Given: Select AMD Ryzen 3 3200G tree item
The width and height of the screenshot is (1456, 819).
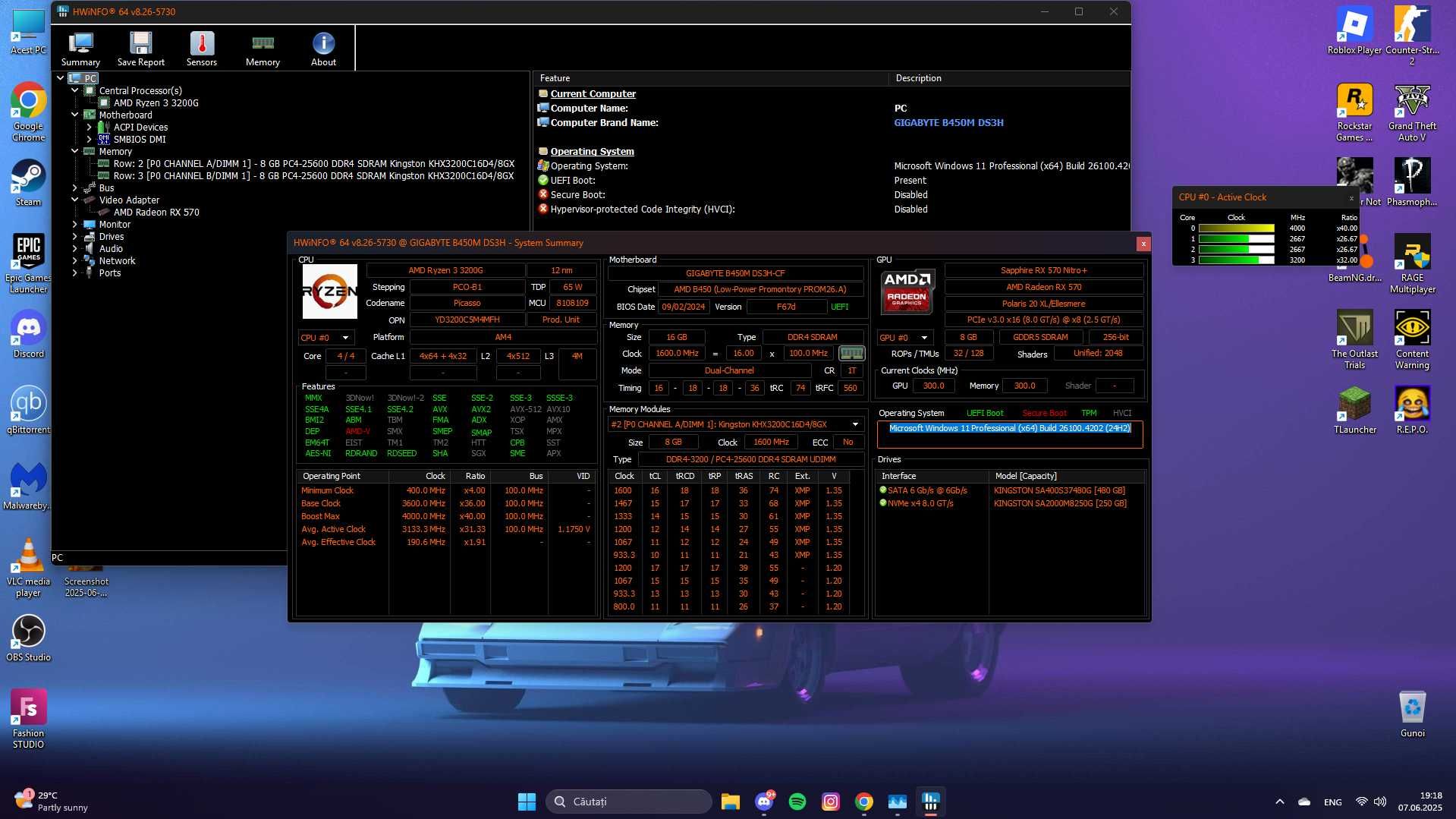Looking at the screenshot, I should click(x=156, y=102).
